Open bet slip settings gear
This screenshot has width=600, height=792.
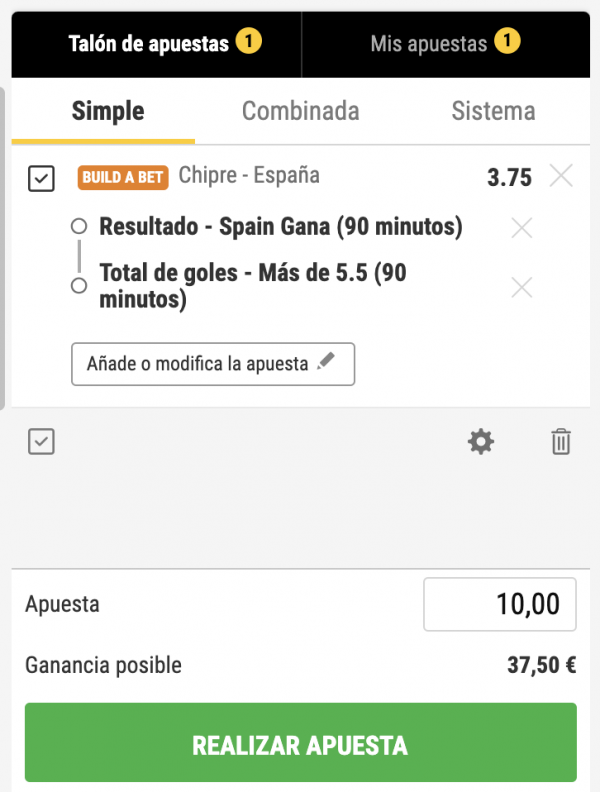(481, 442)
